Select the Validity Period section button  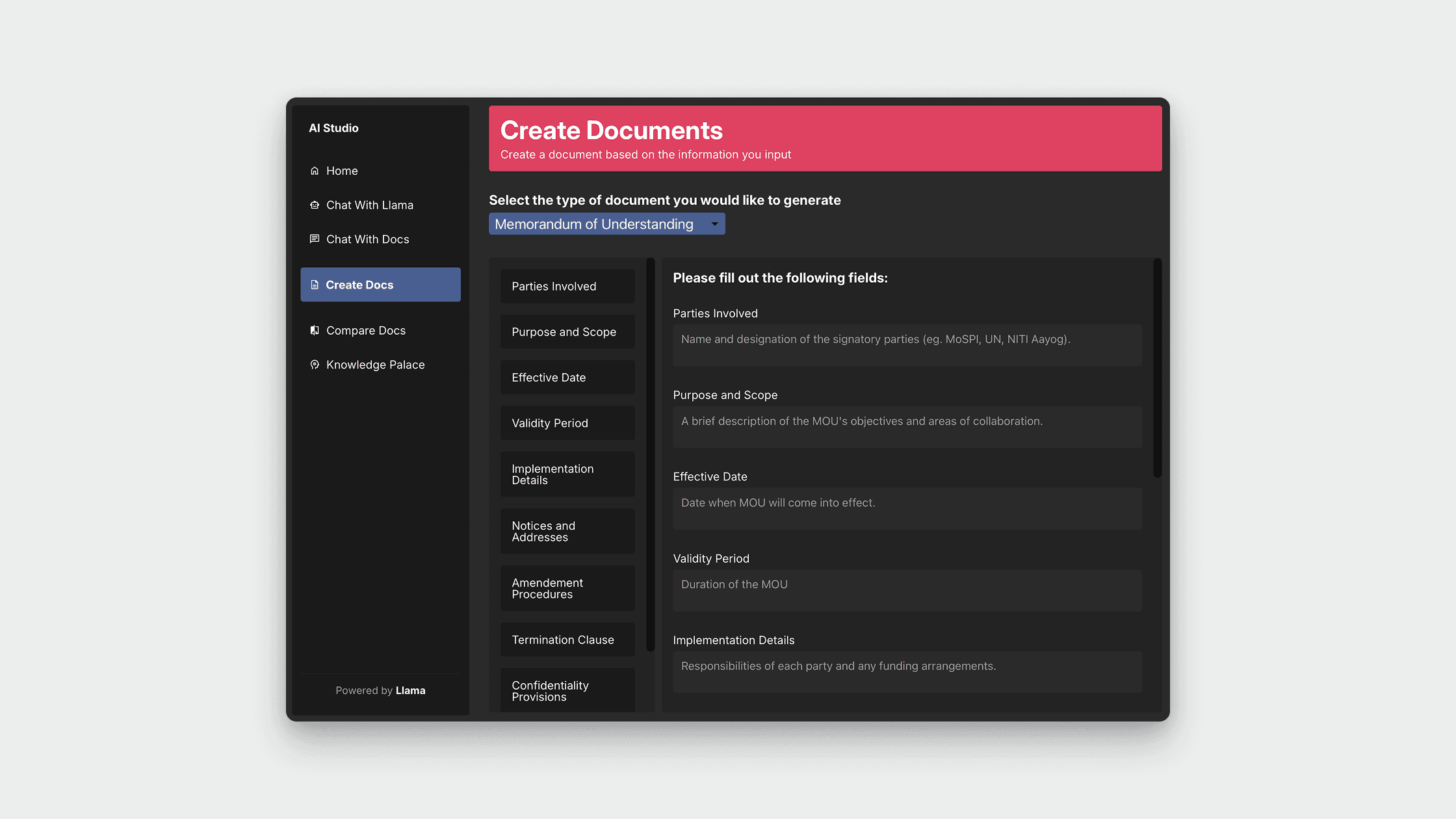pyautogui.click(x=567, y=423)
